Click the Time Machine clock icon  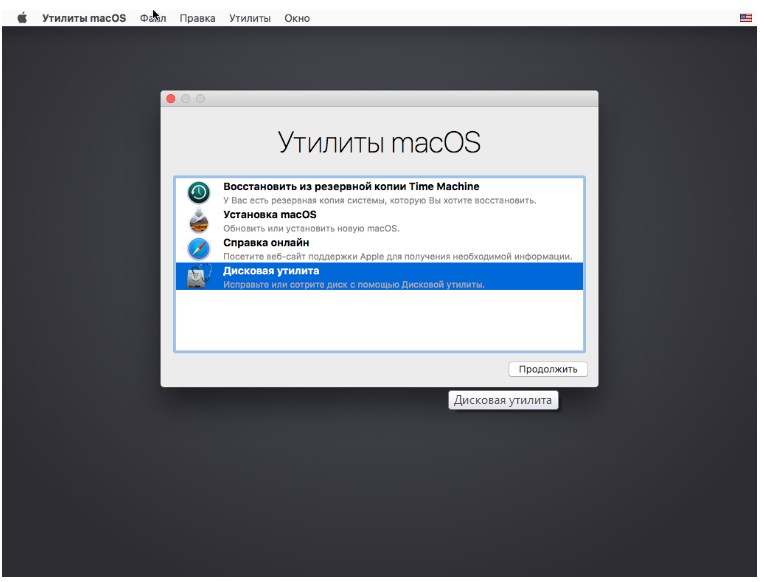[x=199, y=193]
